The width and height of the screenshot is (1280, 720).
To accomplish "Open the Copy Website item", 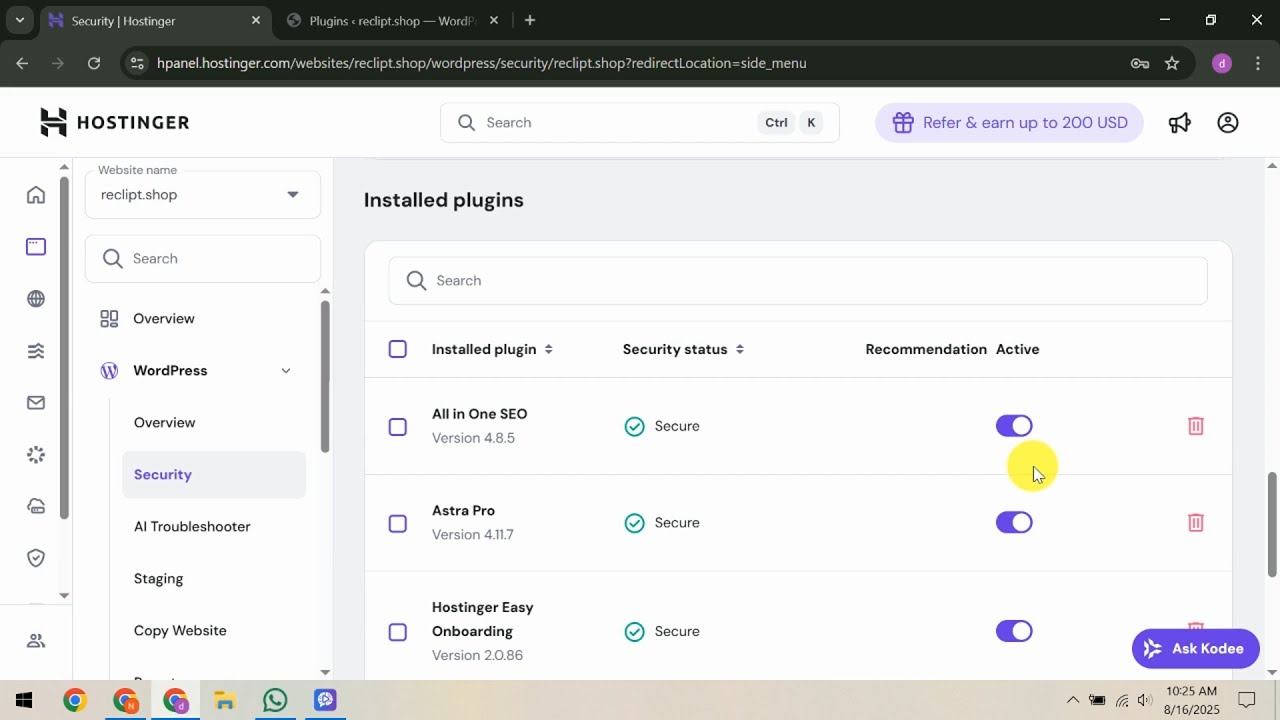I will click(x=180, y=631).
